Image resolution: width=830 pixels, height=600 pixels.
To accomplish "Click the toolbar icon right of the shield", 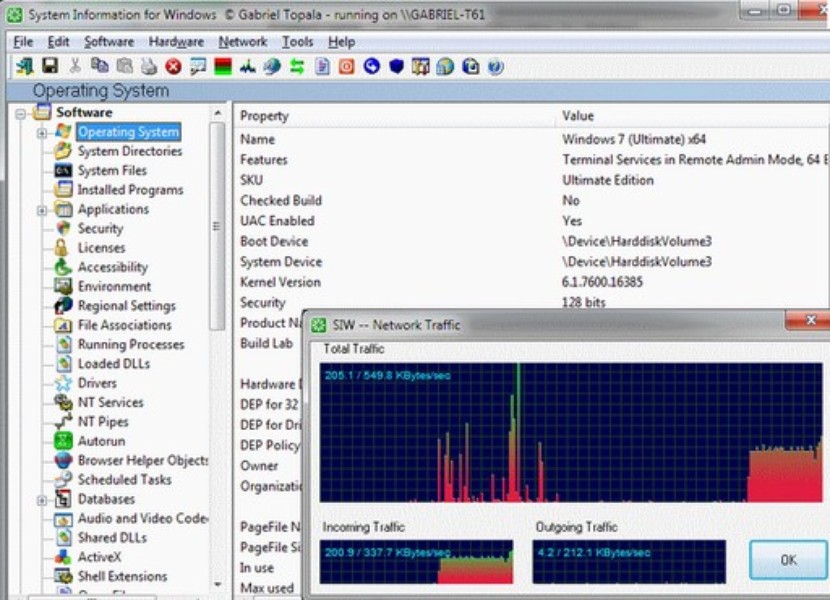I will pos(421,67).
